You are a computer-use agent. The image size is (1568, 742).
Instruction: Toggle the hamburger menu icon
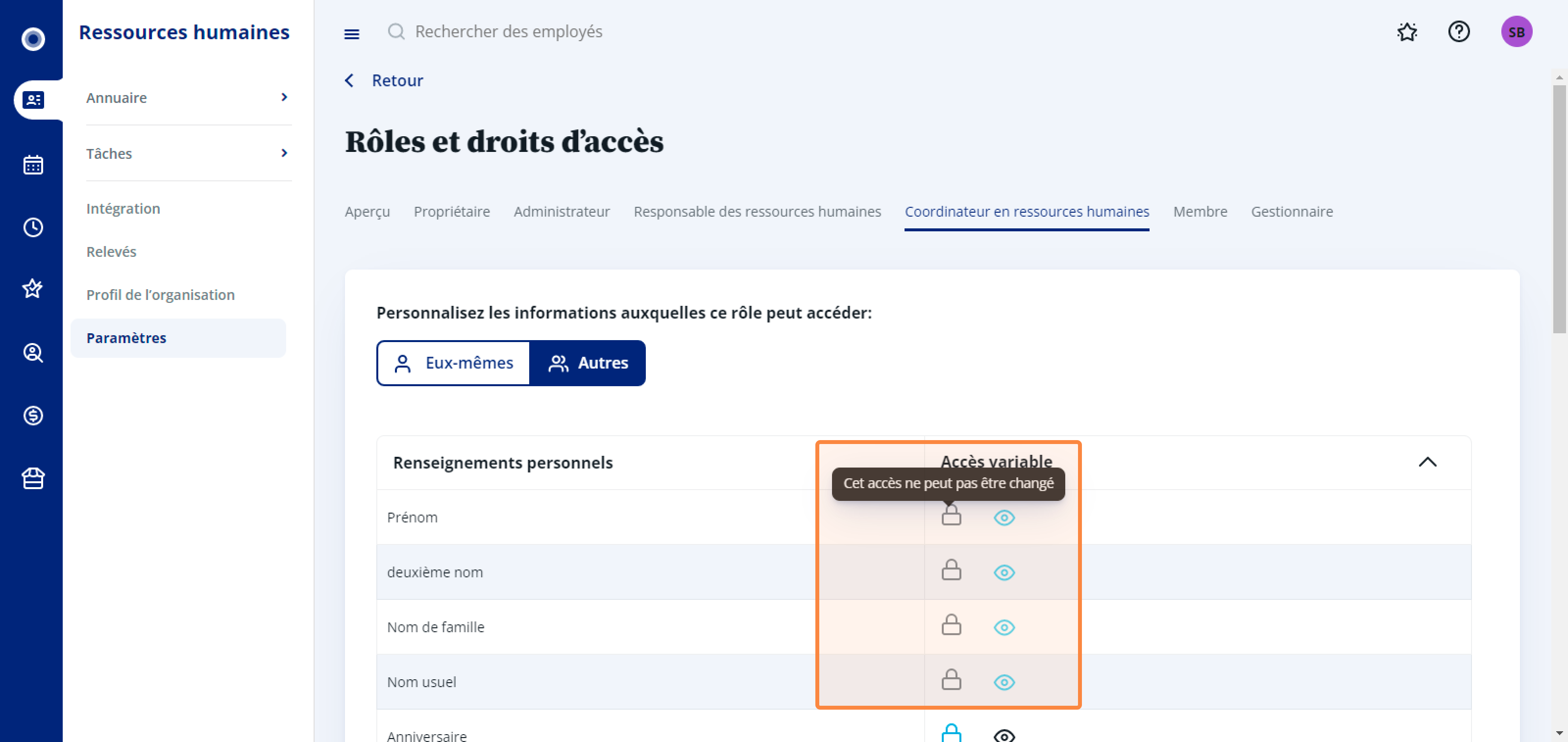tap(351, 33)
